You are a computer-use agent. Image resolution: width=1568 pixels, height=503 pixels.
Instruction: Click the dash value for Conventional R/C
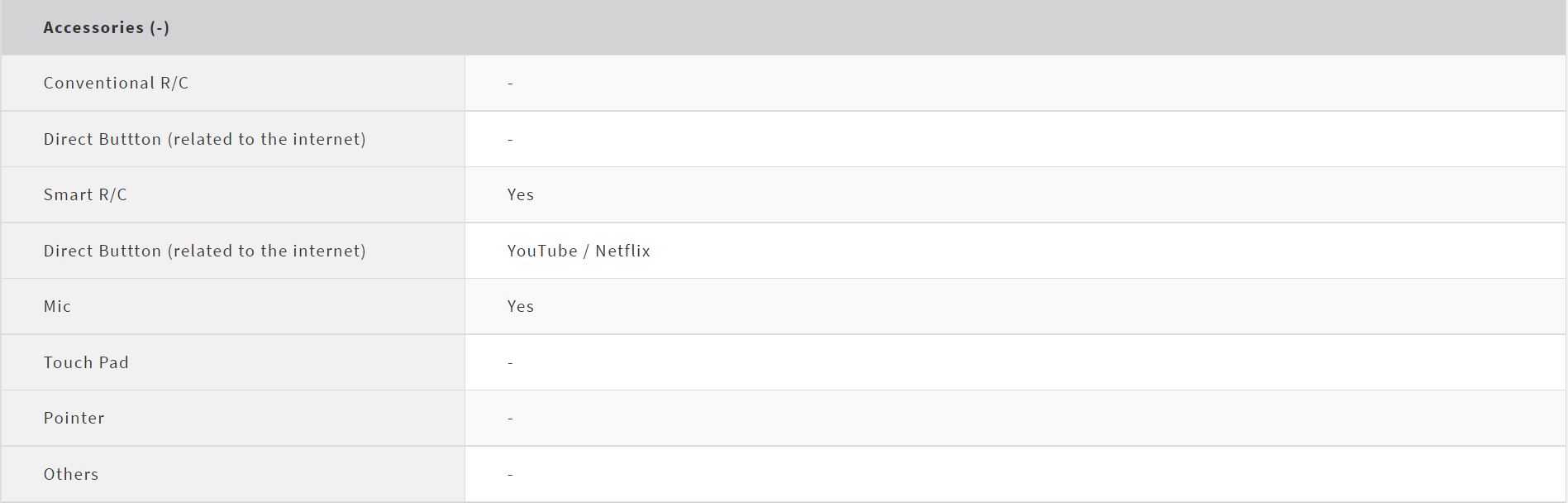(x=510, y=83)
